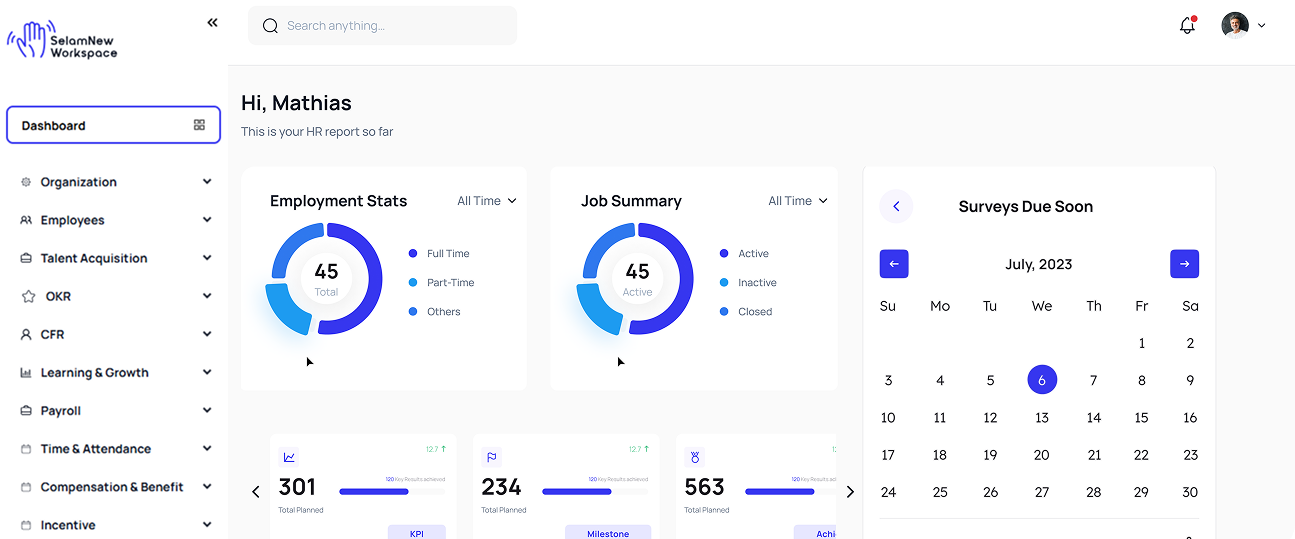Open Job Summary All Time dropdown
The image size is (1295, 539).
pyautogui.click(x=798, y=201)
